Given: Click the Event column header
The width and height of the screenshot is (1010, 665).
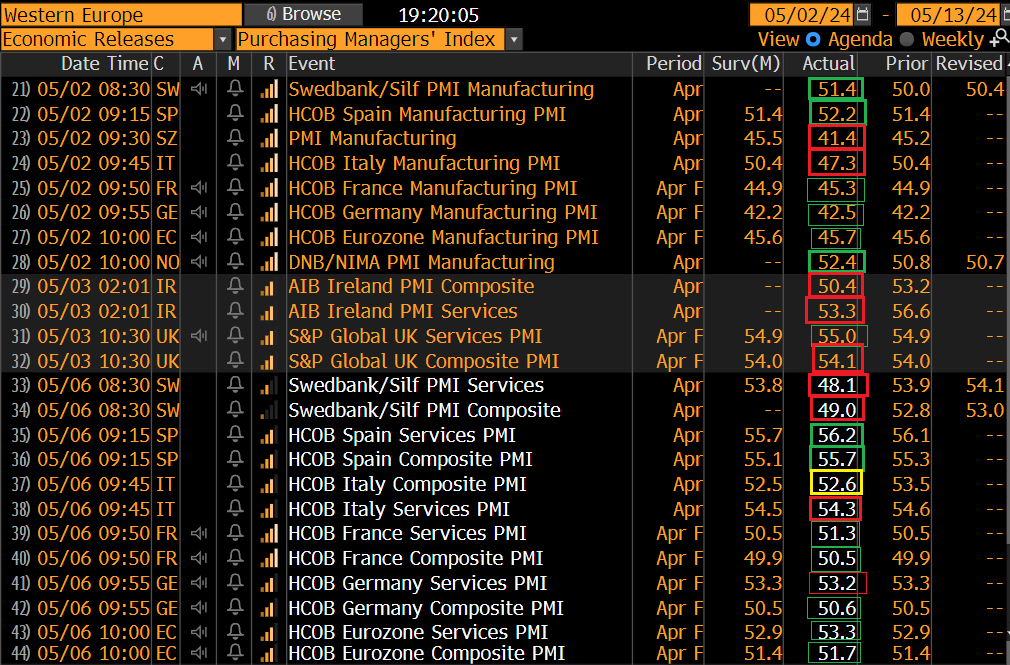Looking at the screenshot, I should pyautogui.click(x=312, y=64).
